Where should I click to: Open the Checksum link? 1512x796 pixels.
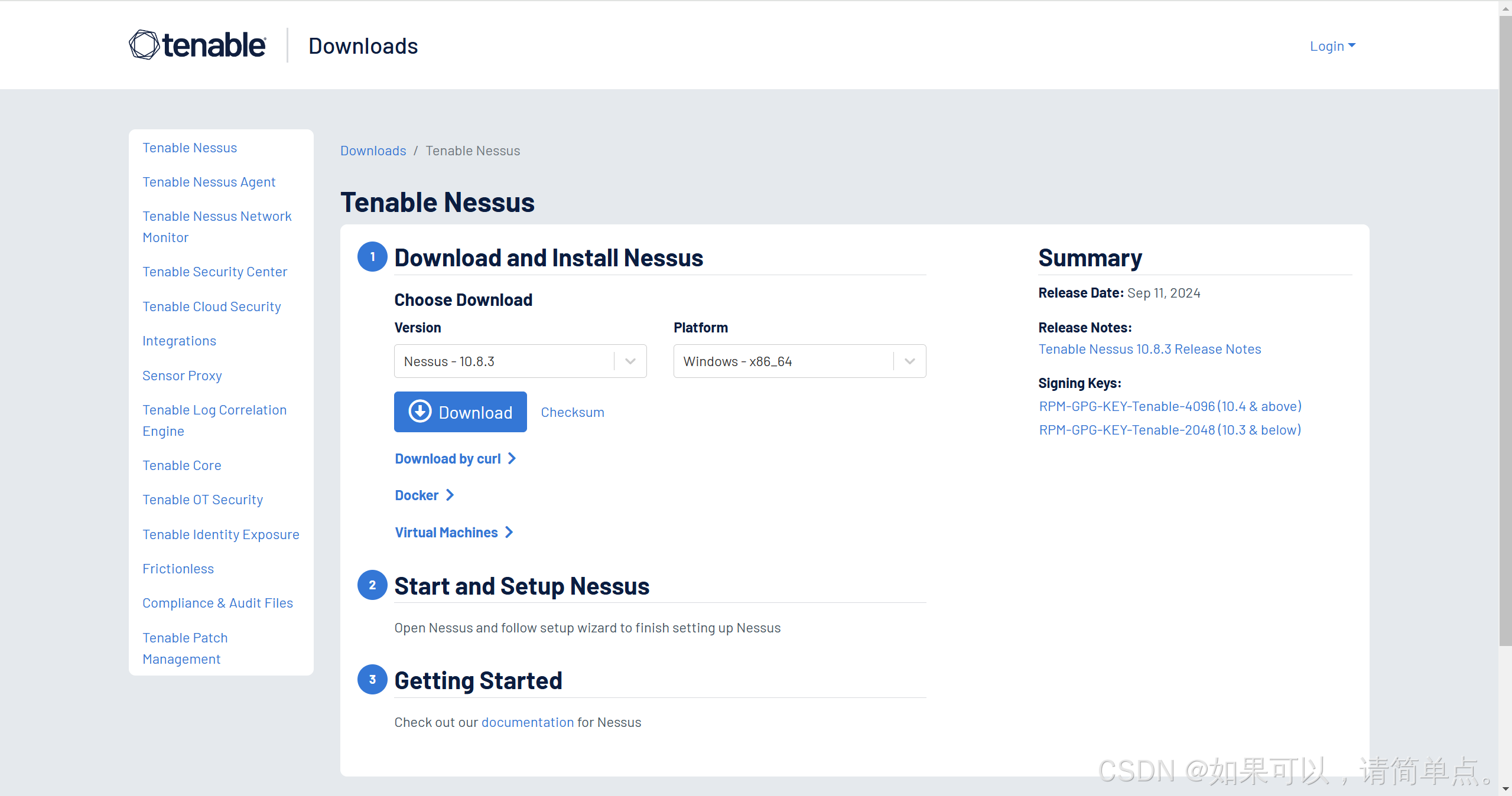click(572, 412)
